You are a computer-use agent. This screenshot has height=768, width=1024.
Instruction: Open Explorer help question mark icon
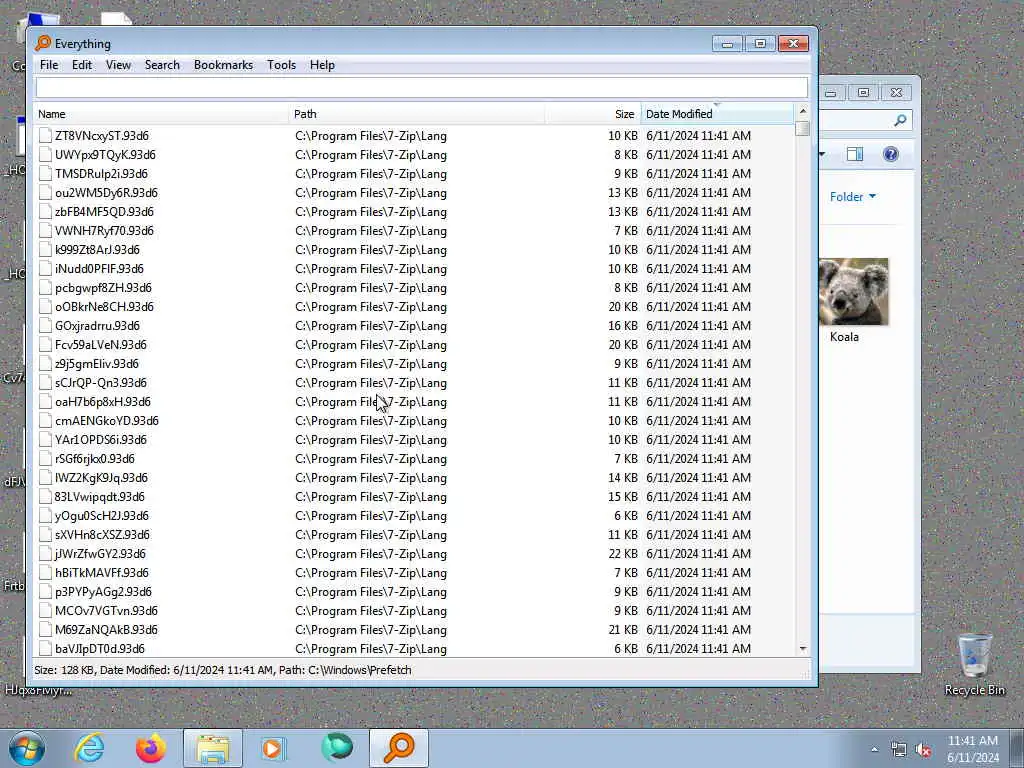(891, 154)
